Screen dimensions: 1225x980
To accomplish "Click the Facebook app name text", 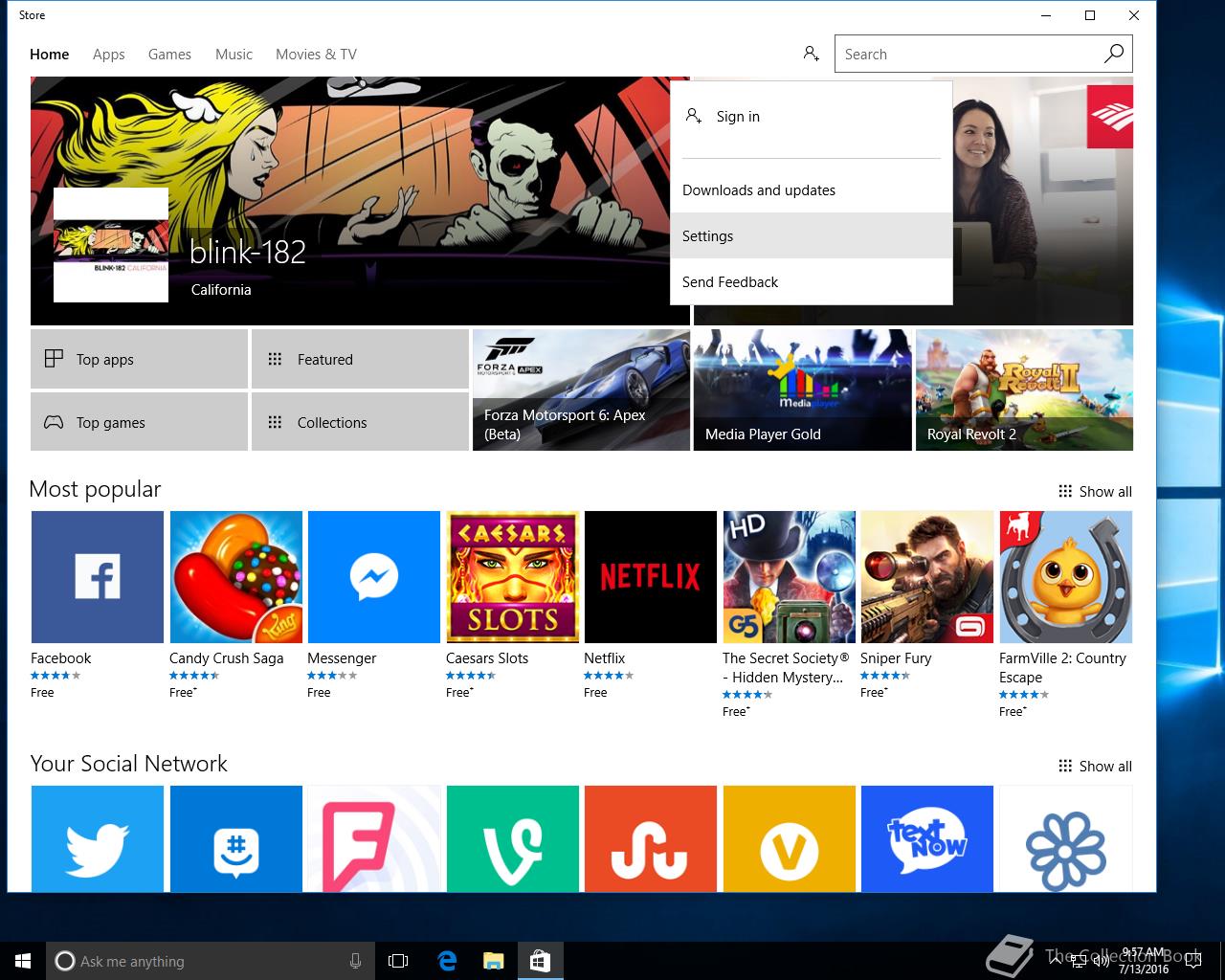I will click(x=60, y=658).
